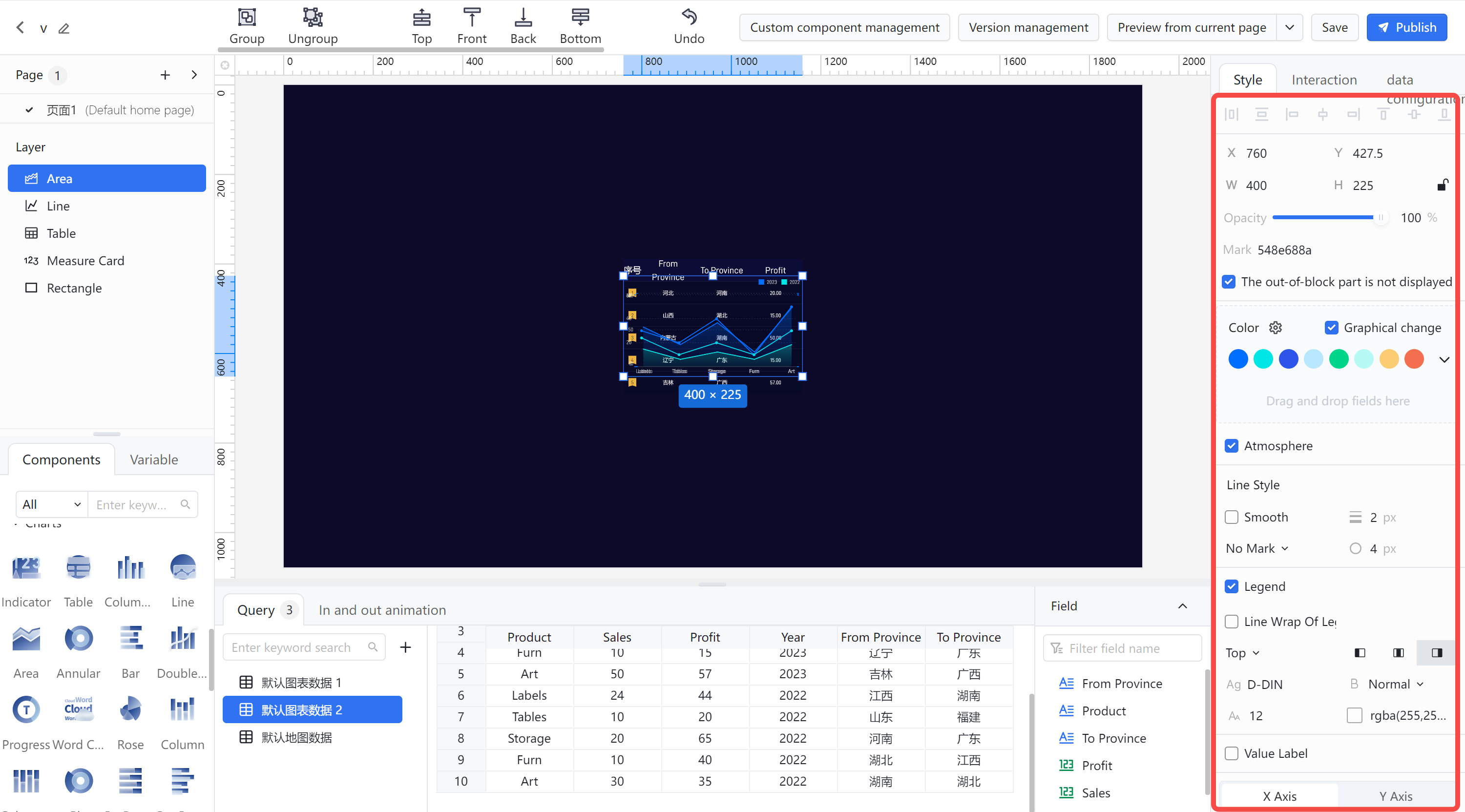Switch to the Y Axis tab
The height and width of the screenshot is (812, 1465).
(1396, 796)
